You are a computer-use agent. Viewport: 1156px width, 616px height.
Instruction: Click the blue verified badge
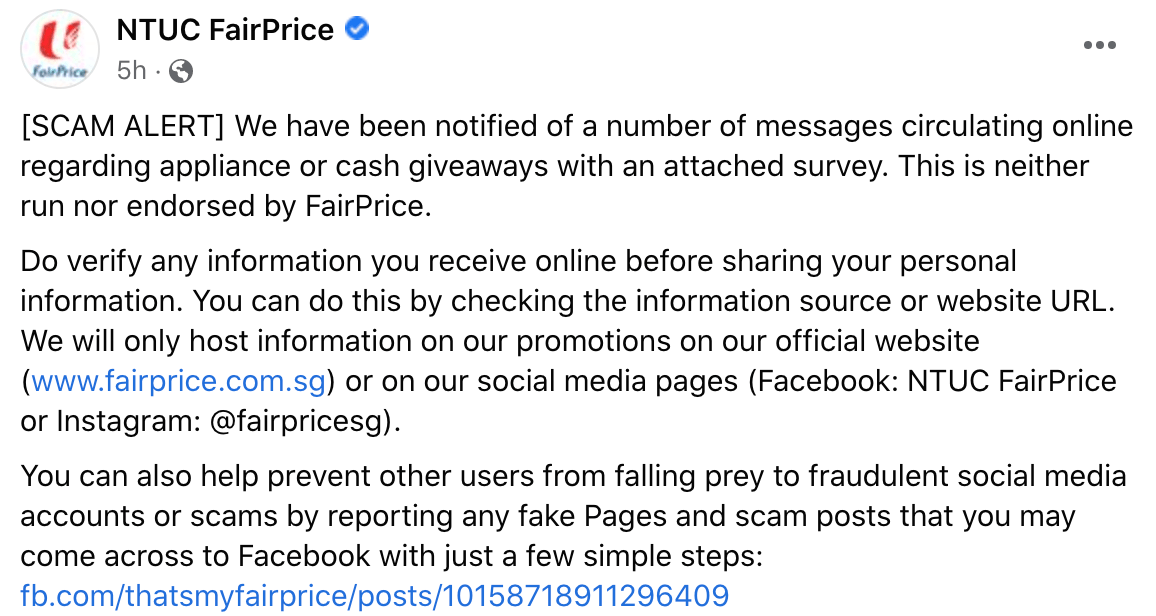[357, 30]
